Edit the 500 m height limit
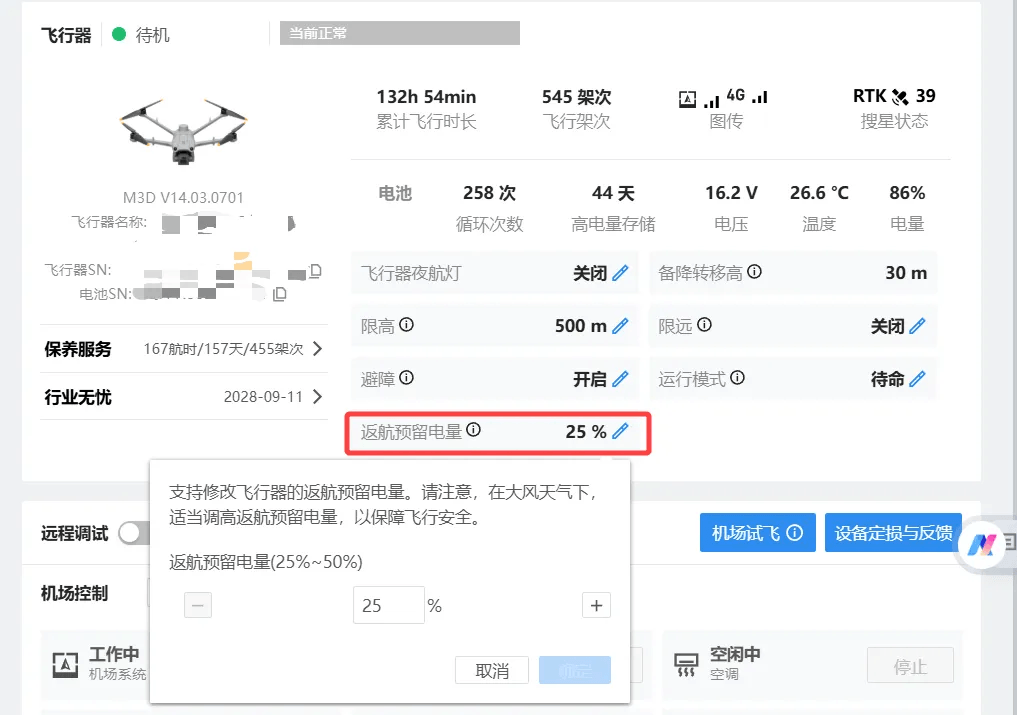This screenshot has width=1017, height=715. 620,326
